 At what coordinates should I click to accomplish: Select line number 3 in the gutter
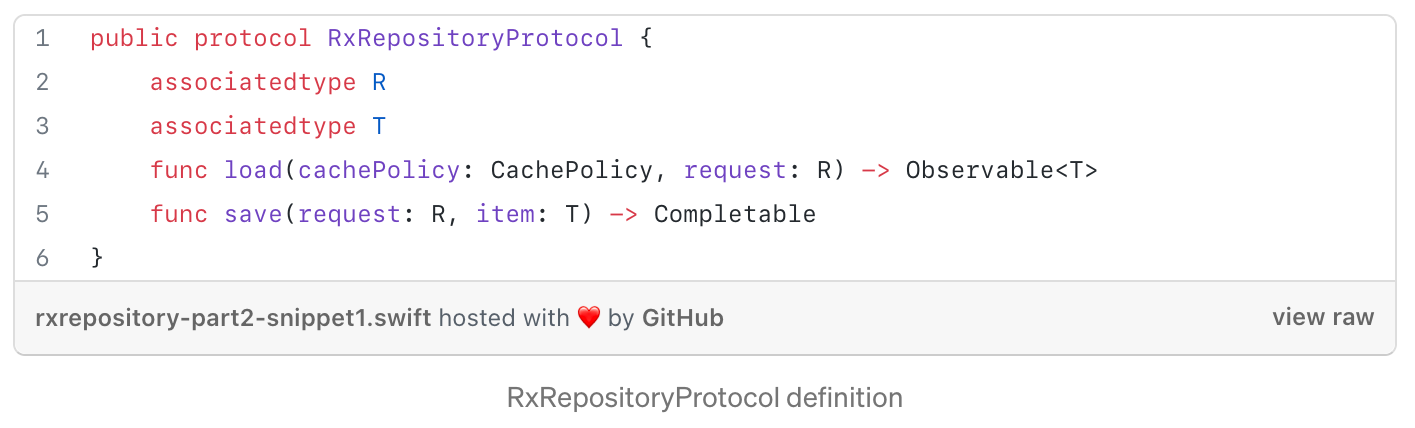click(x=42, y=126)
